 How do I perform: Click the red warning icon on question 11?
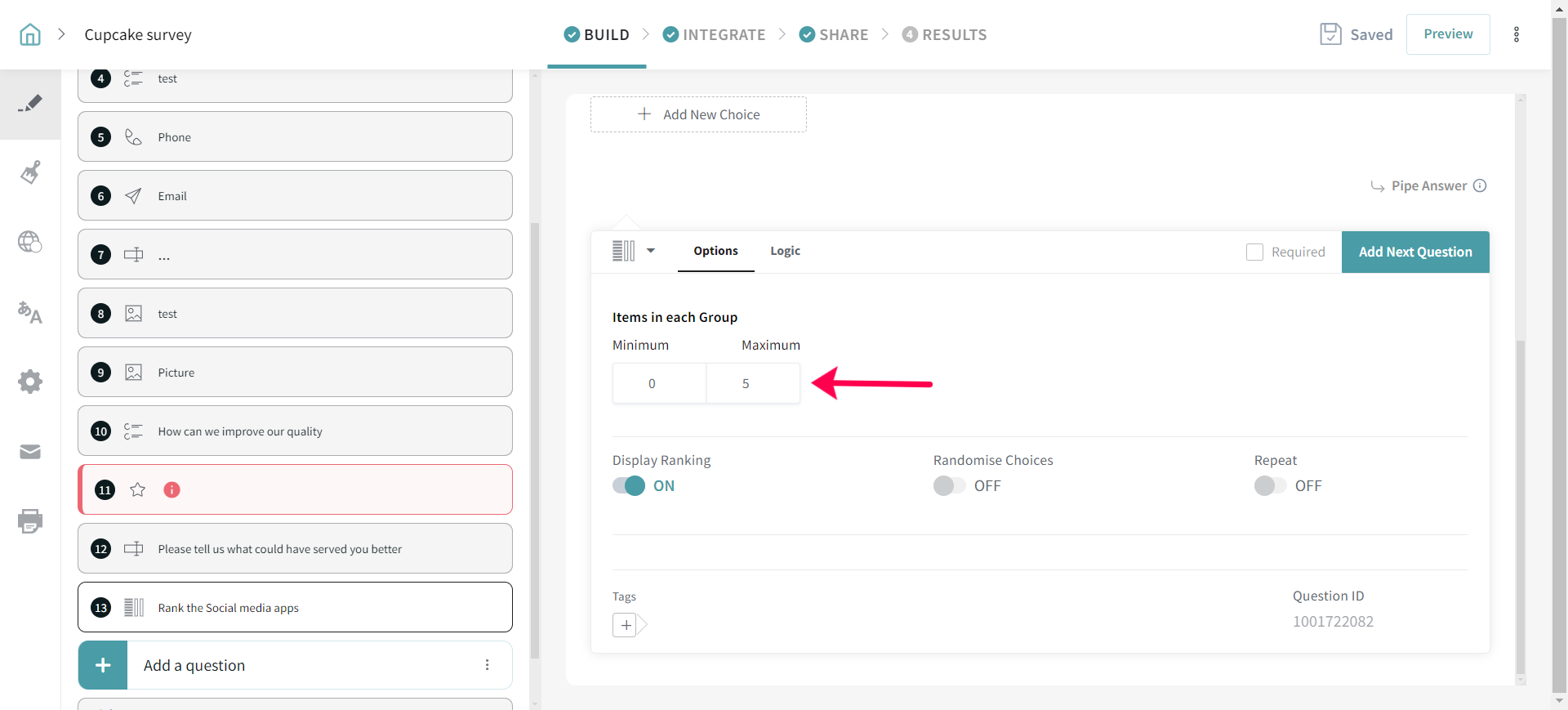(171, 489)
